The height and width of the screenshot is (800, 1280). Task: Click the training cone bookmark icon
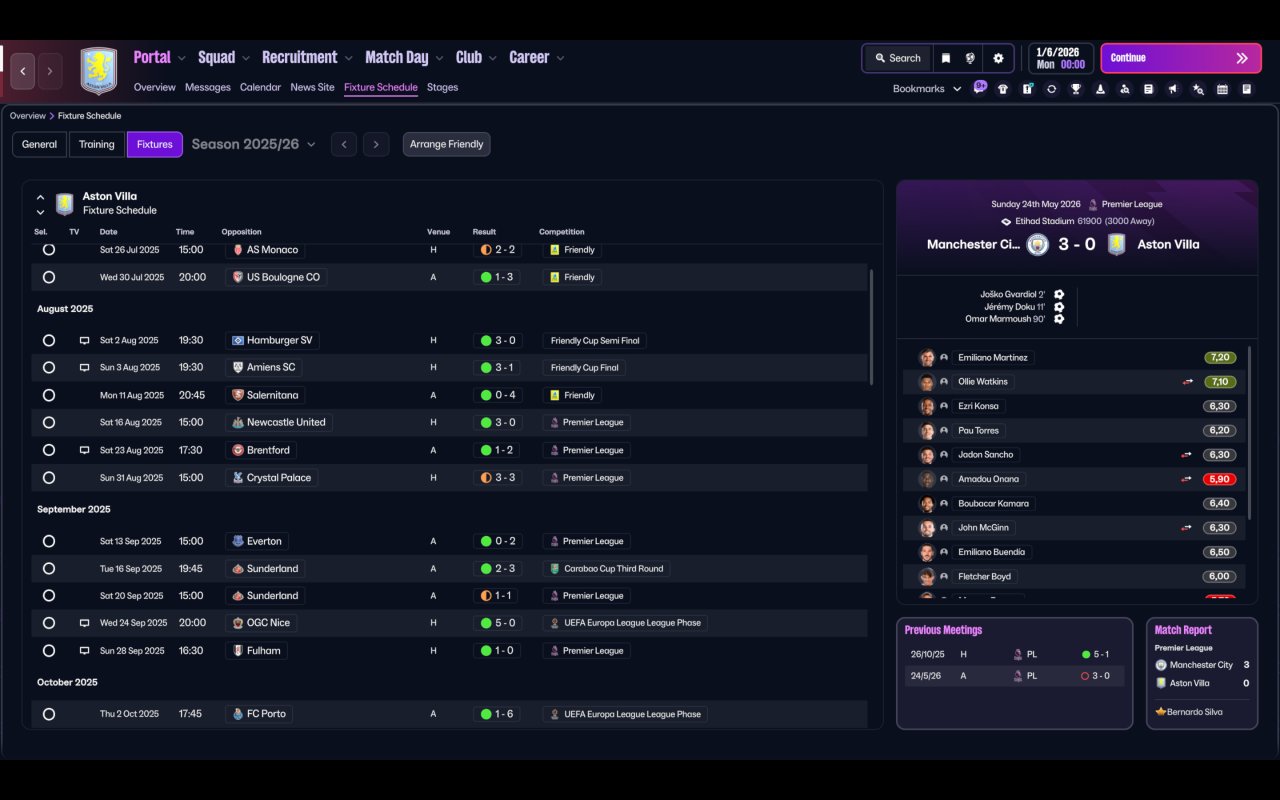1100,89
